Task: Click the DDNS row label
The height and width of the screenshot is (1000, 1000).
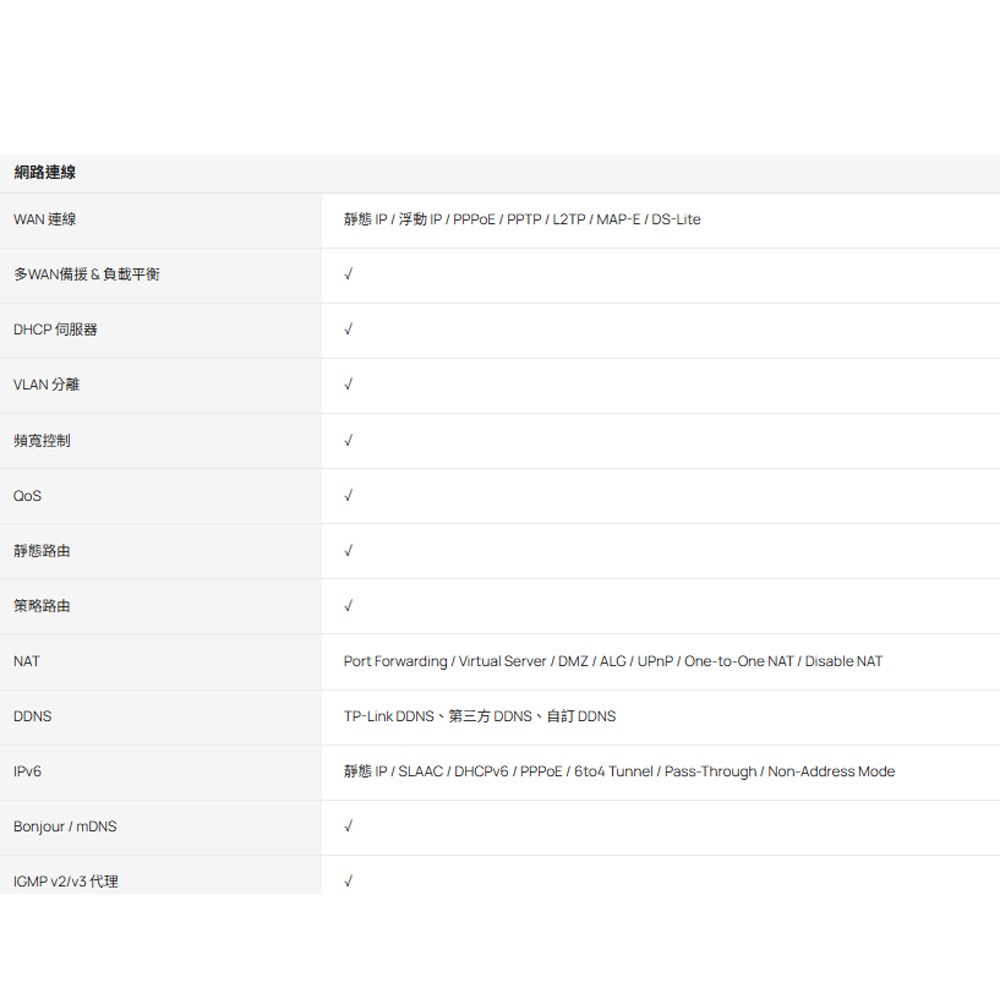Action: (x=33, y=716)
